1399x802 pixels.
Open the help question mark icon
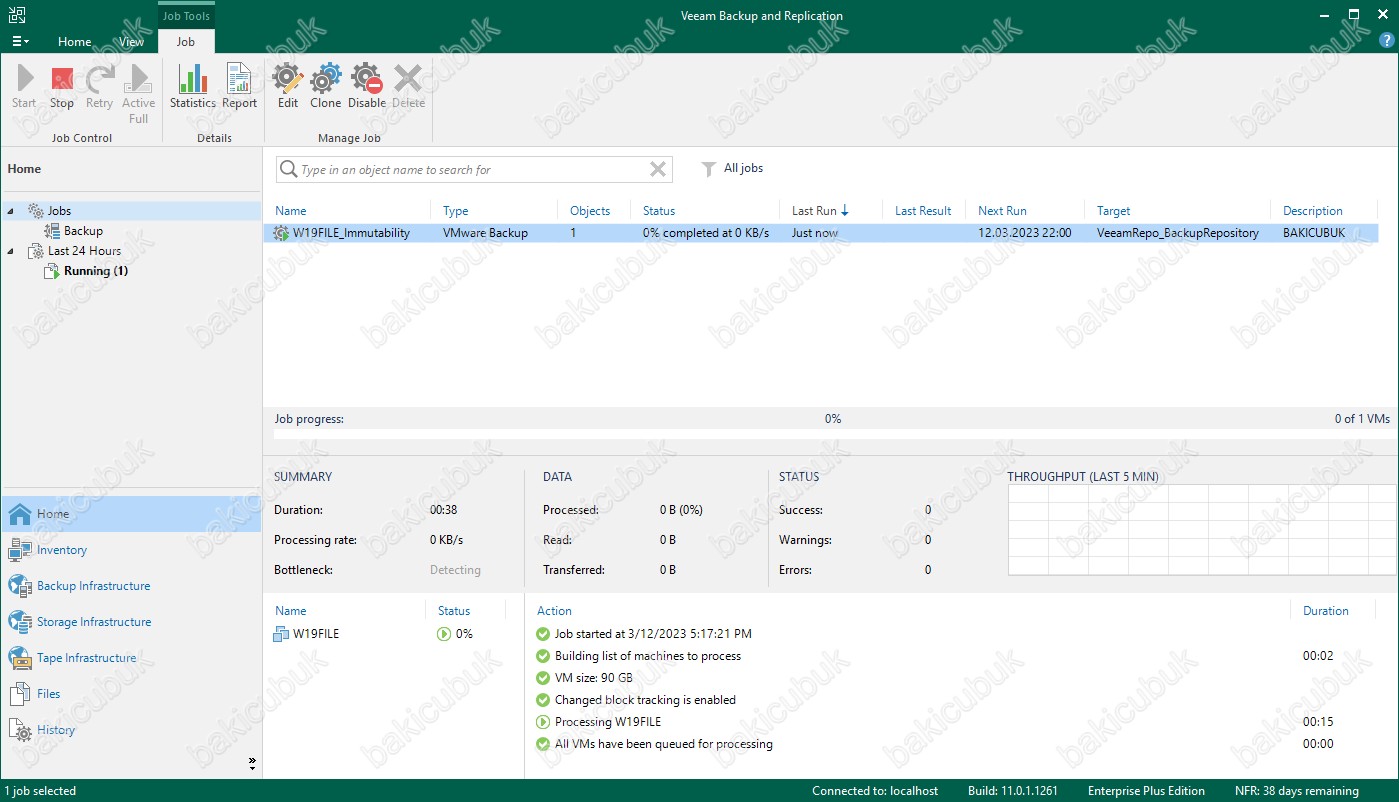click(1386, 41)
